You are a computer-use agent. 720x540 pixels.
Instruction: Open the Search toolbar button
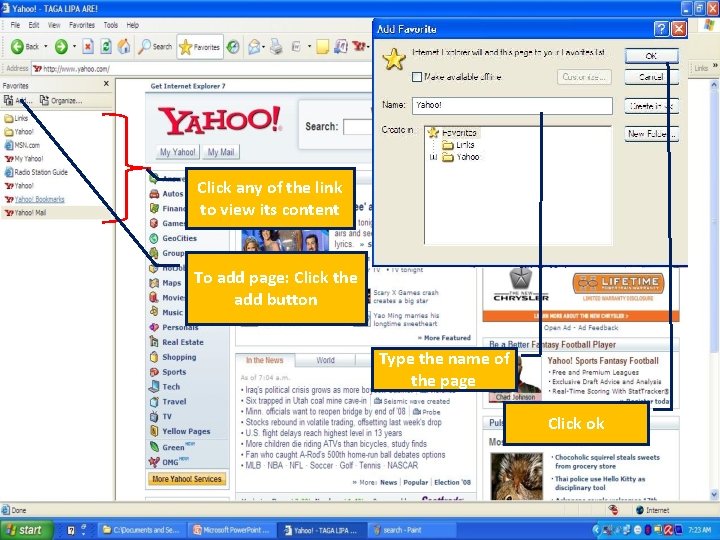click(155, 46)
